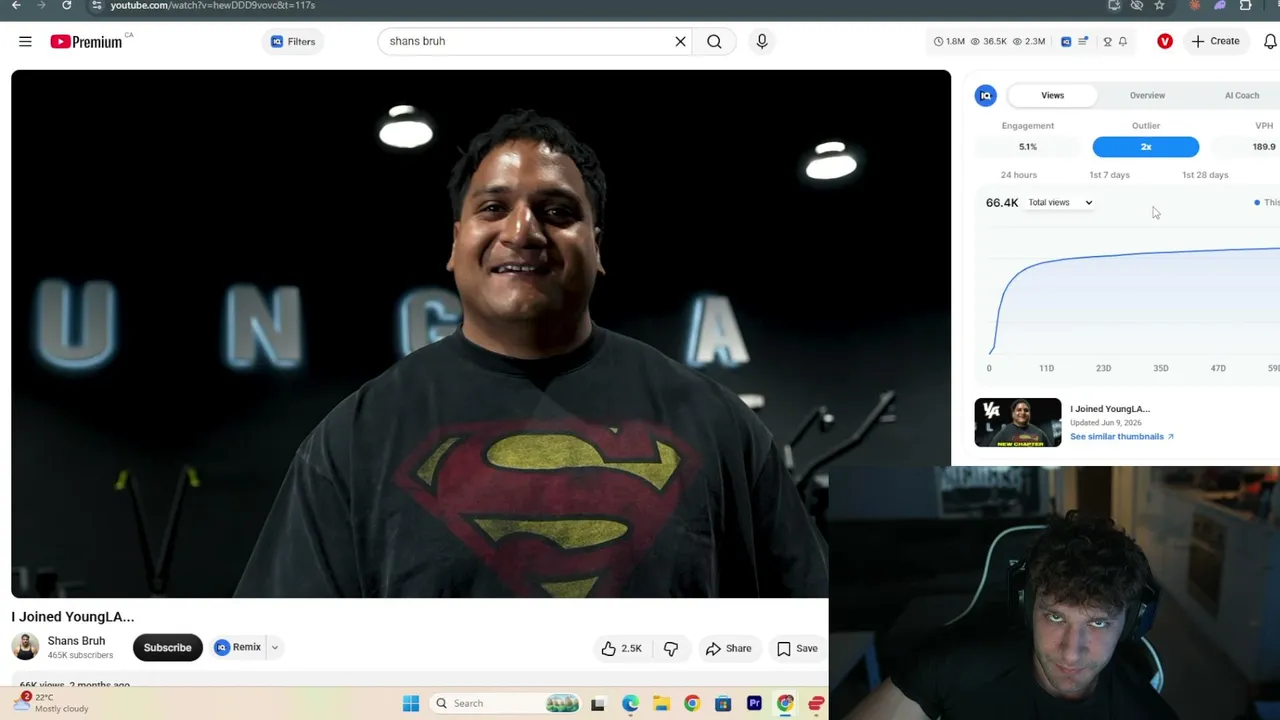Viewport: 1280px width, 720px height.
Task: Open site information icon in address bar
Action: click(96, 5)
